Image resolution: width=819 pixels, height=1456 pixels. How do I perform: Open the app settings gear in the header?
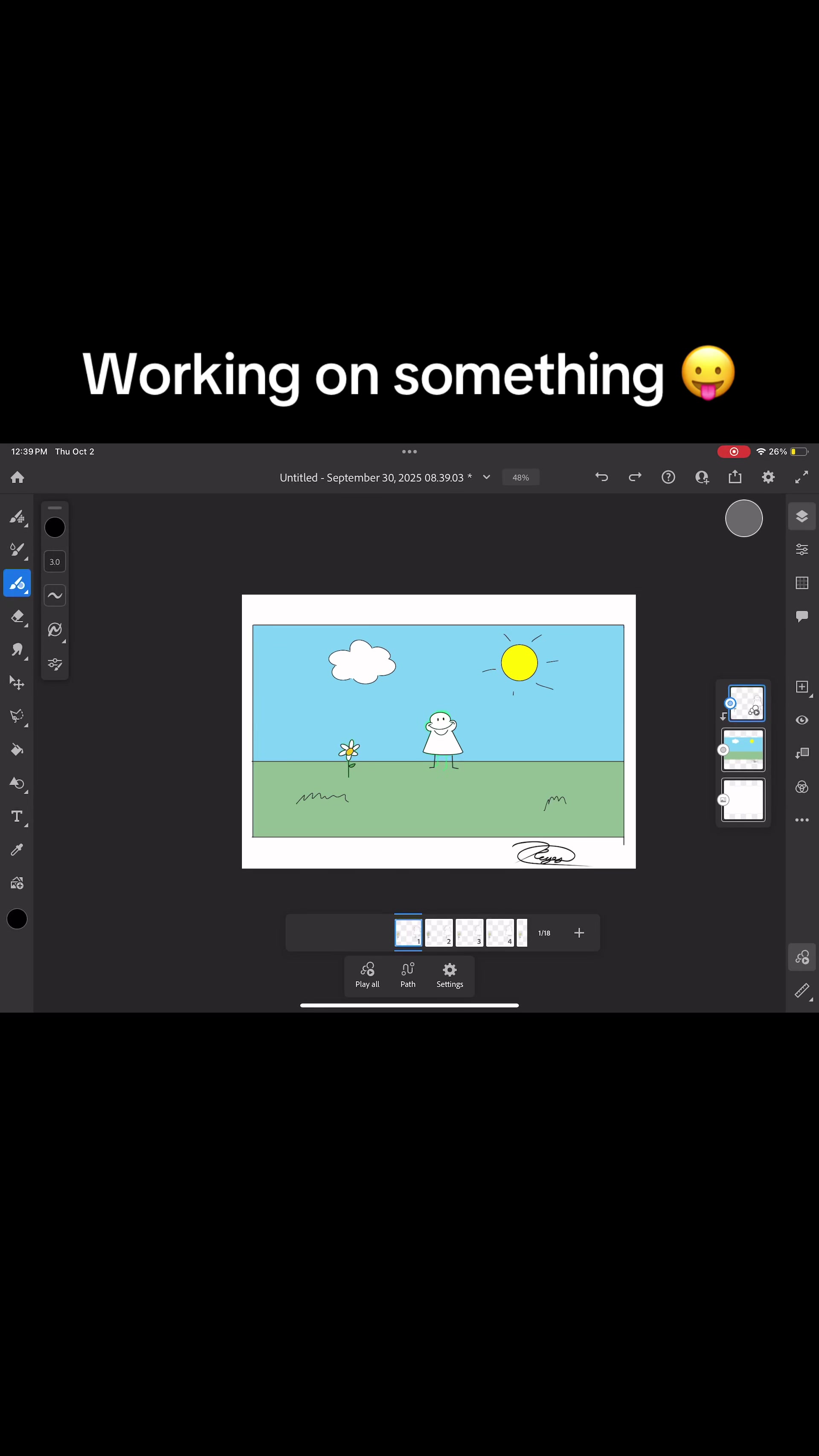pyautogui.click(x=768, y=477)
